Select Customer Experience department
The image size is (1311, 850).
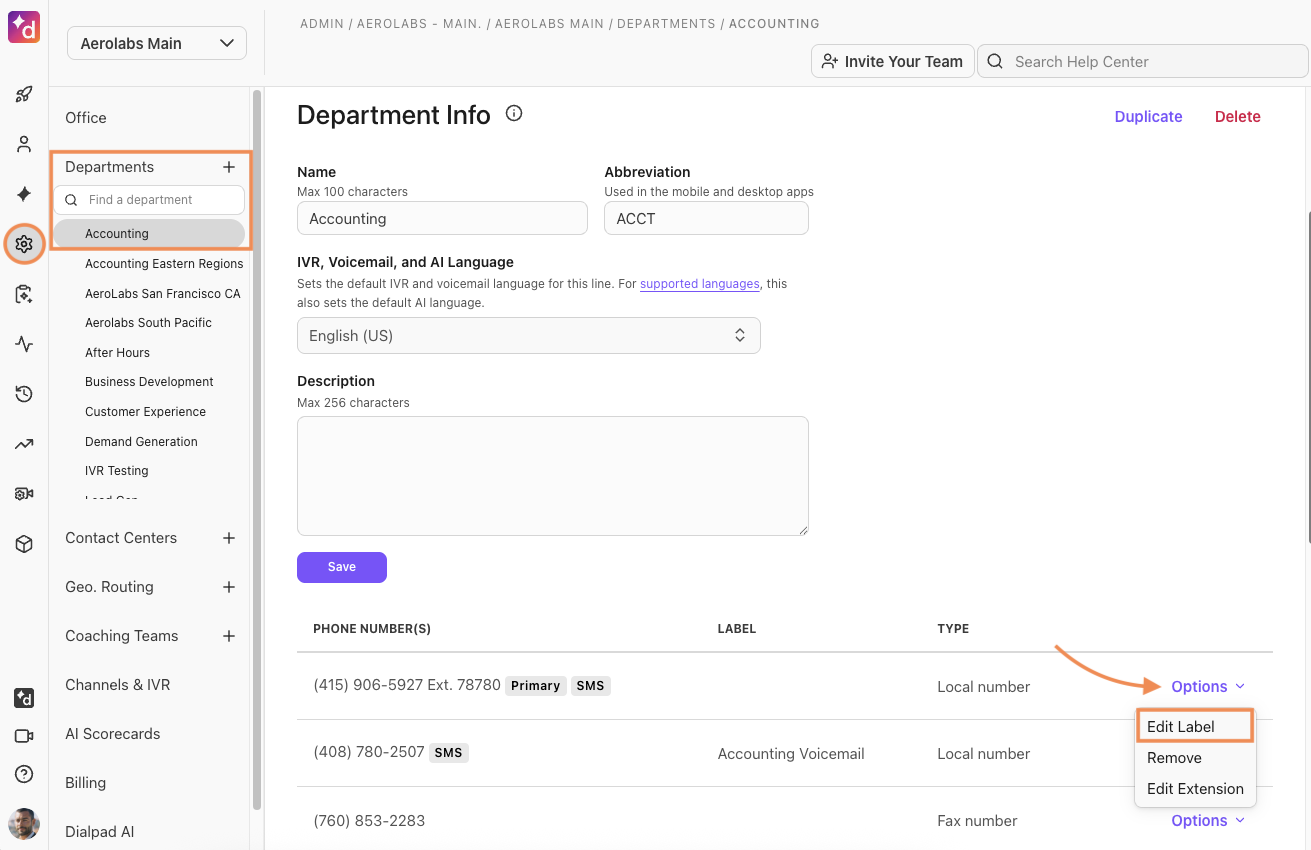pyautogui.click(x=145, y=412)
